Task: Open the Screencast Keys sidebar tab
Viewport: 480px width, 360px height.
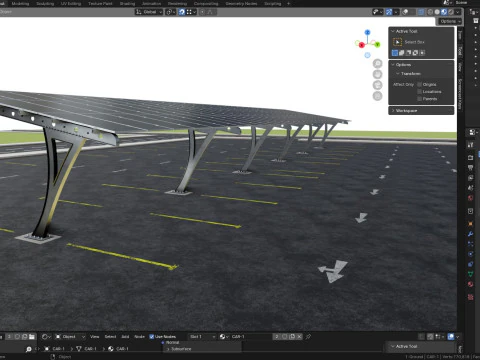Action: (460, 94)
